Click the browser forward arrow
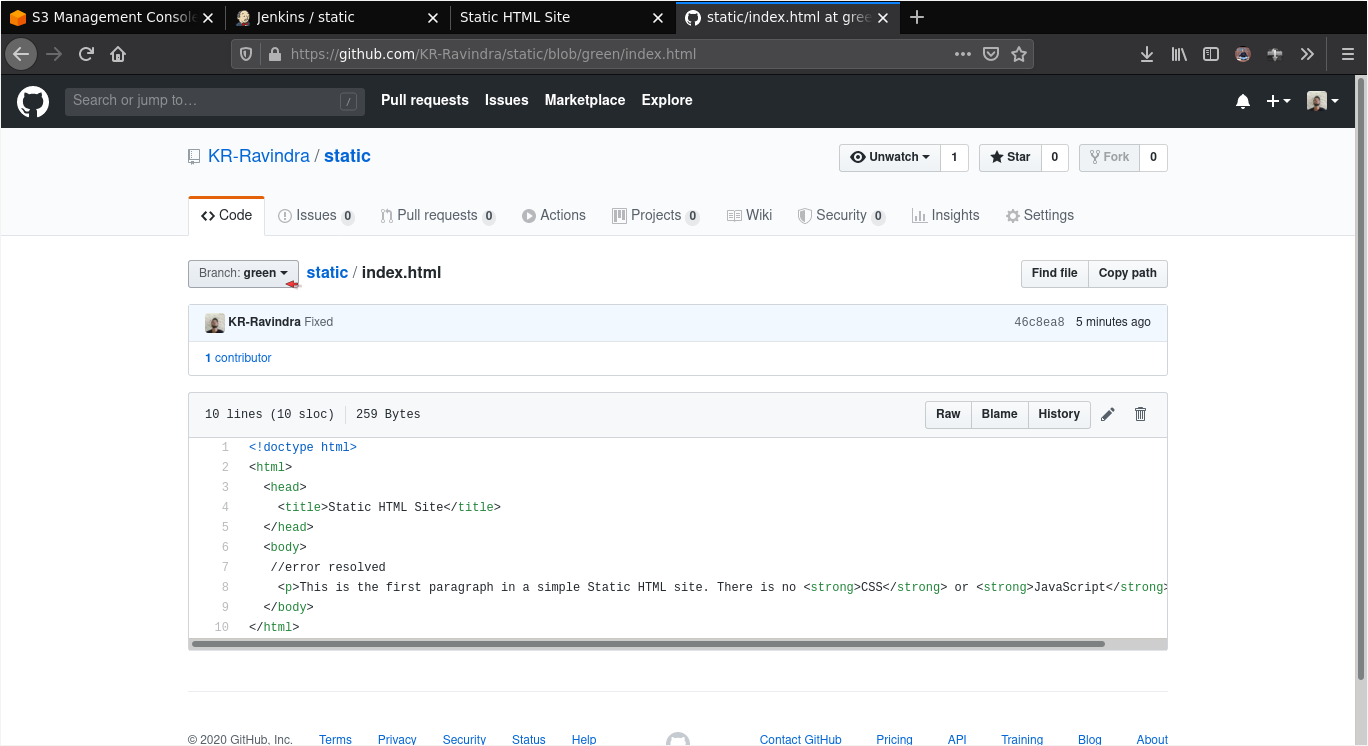The image size is (1368, 746). pos(54,54)
